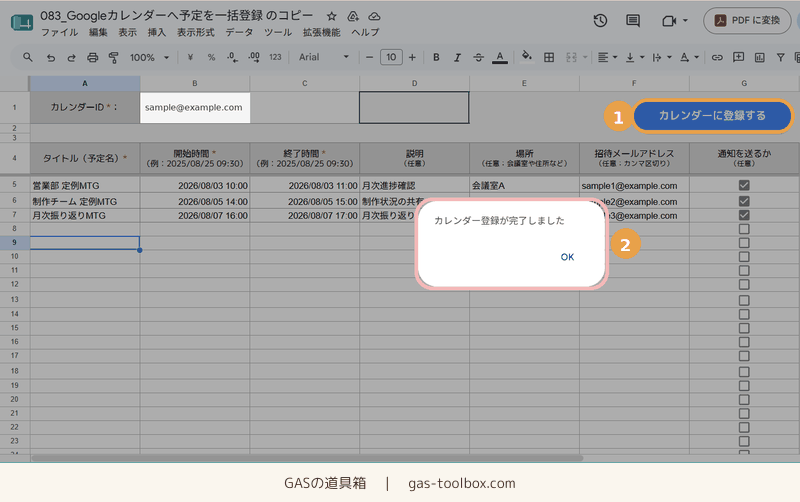The height and width of the screenshot is (502, 800).
Task: Click the video meeting camera icon
Action: pos(668,20)
